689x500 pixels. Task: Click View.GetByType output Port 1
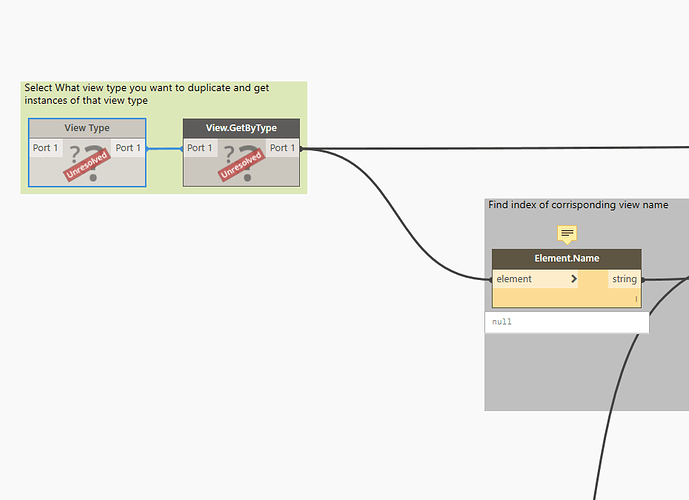tap(283, 148)
